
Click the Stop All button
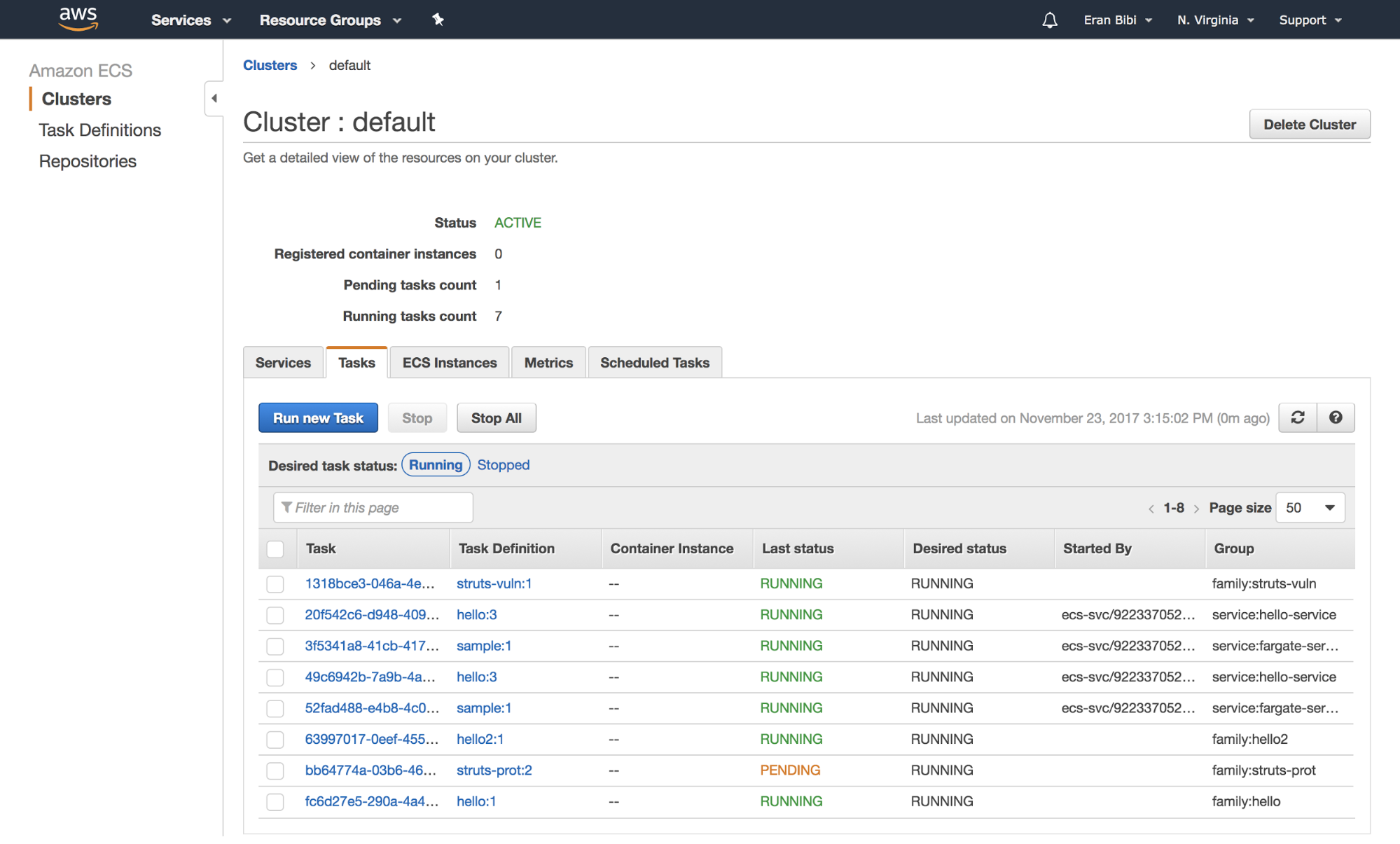(x=497, y=418)
